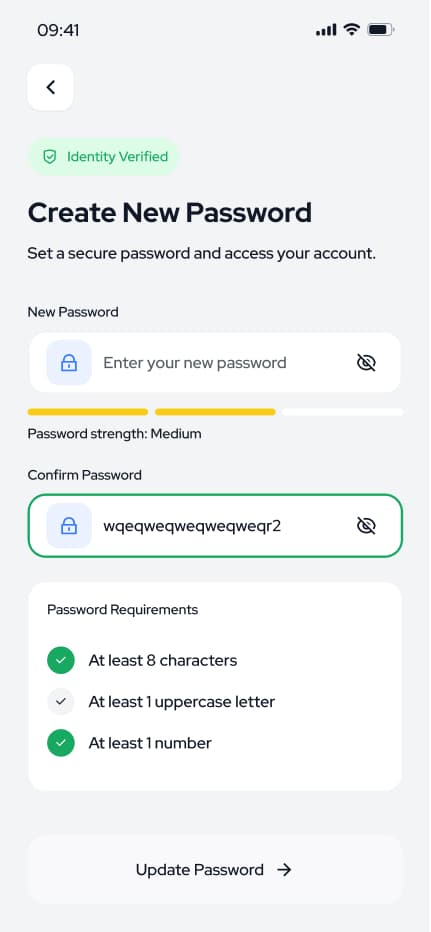Click the empty third strength bar segment
This screenshot has height=932, width=431.
[342, 412]
